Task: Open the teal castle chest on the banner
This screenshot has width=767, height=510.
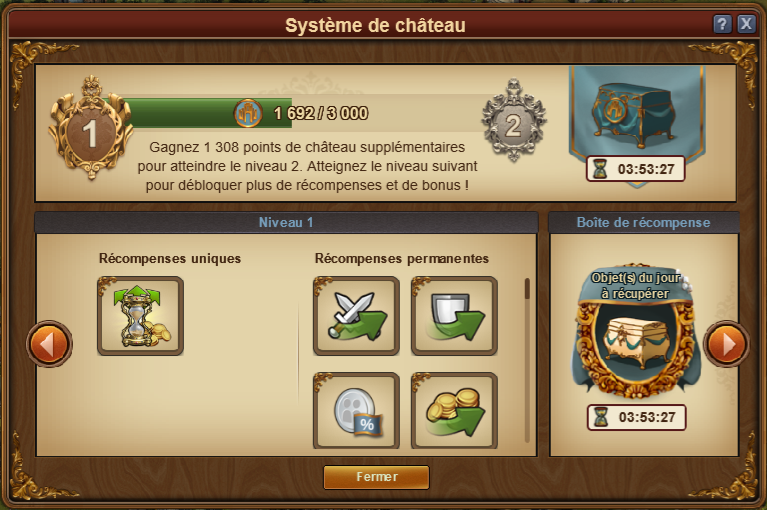Action: (635, 115)
